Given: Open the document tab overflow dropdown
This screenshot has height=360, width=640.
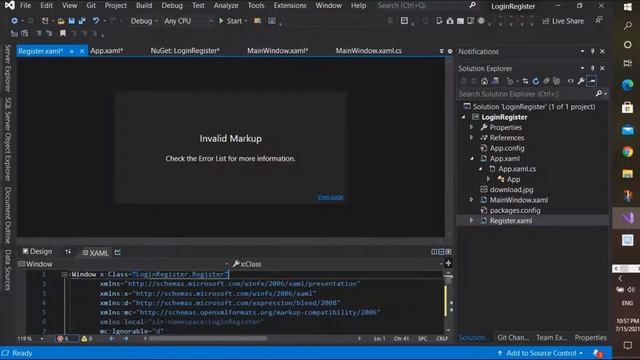Looking at the screenshot, I should tap(441, 51).
